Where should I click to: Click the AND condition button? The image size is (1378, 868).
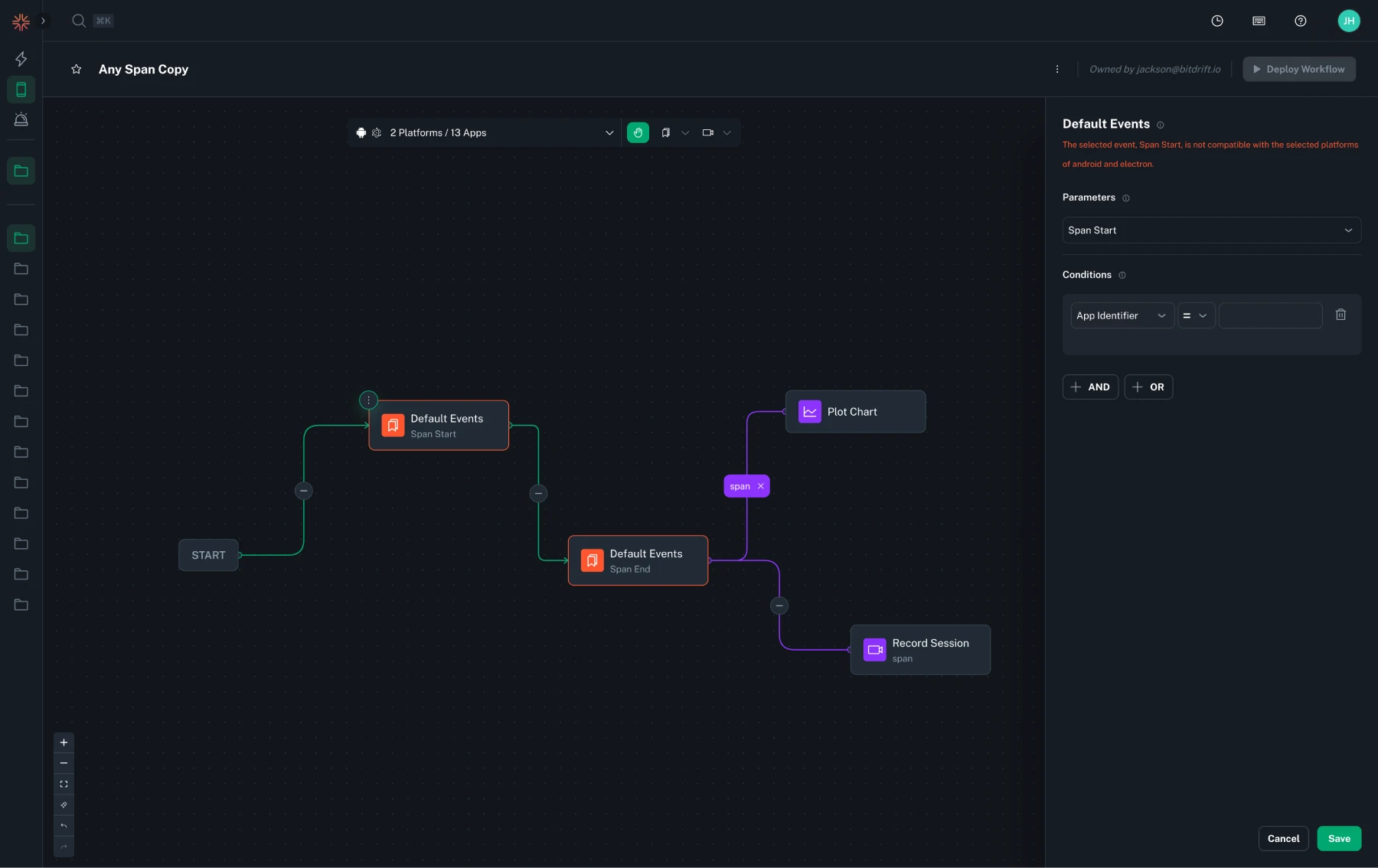pyautogui.click(x=1090, y=387)
